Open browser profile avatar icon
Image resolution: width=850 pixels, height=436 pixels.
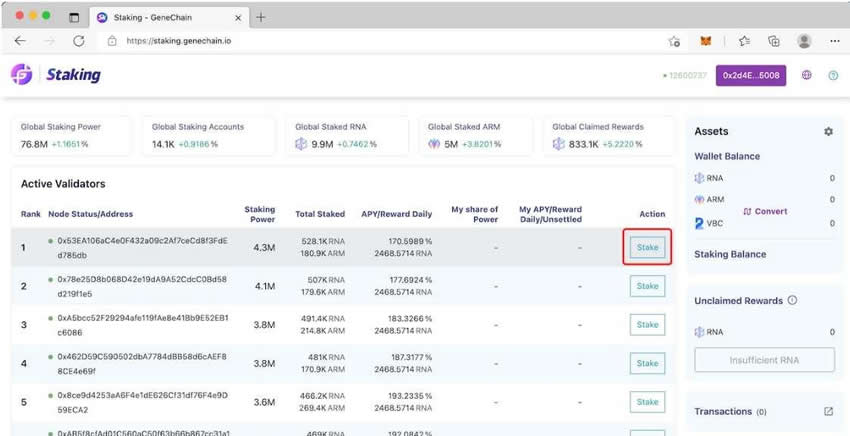click(804, 41)
